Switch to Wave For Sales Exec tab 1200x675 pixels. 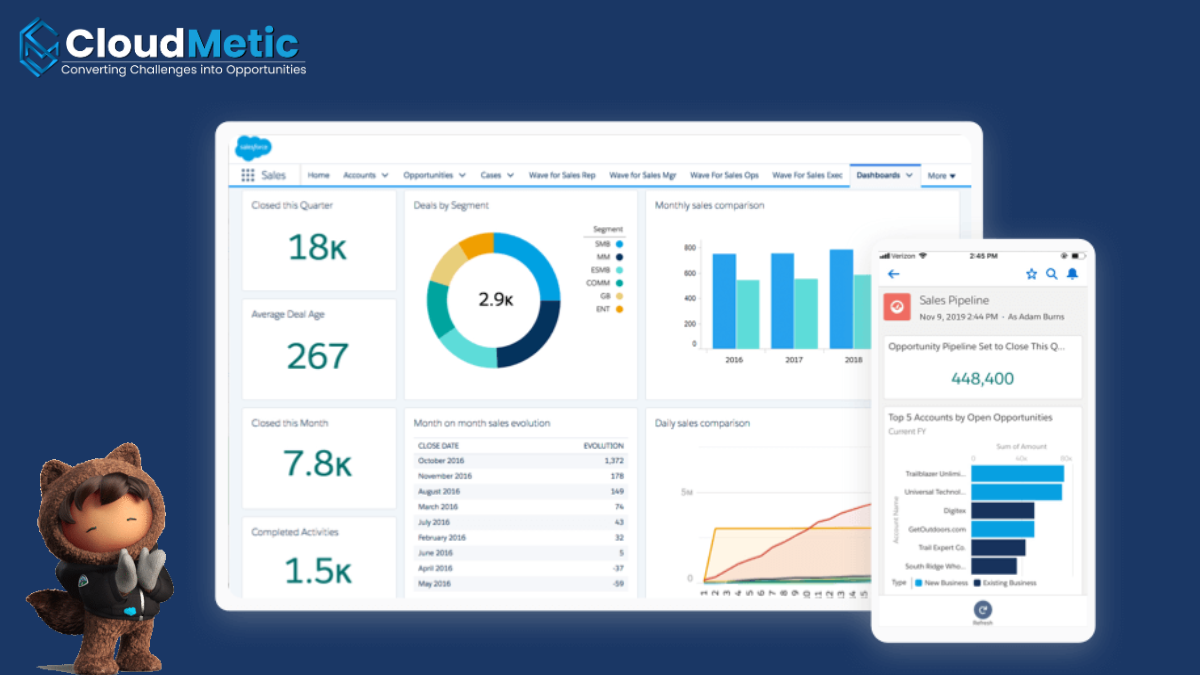(807, 175)
